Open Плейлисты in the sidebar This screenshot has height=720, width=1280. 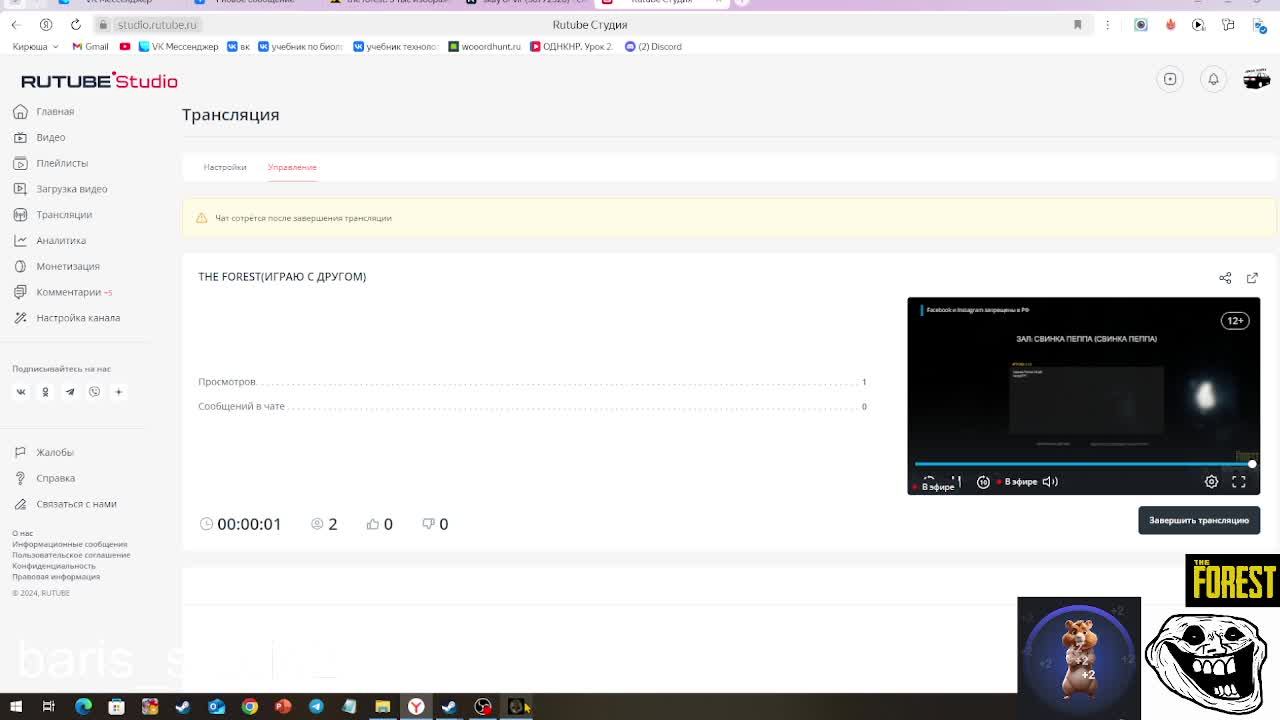coord(51,163)
